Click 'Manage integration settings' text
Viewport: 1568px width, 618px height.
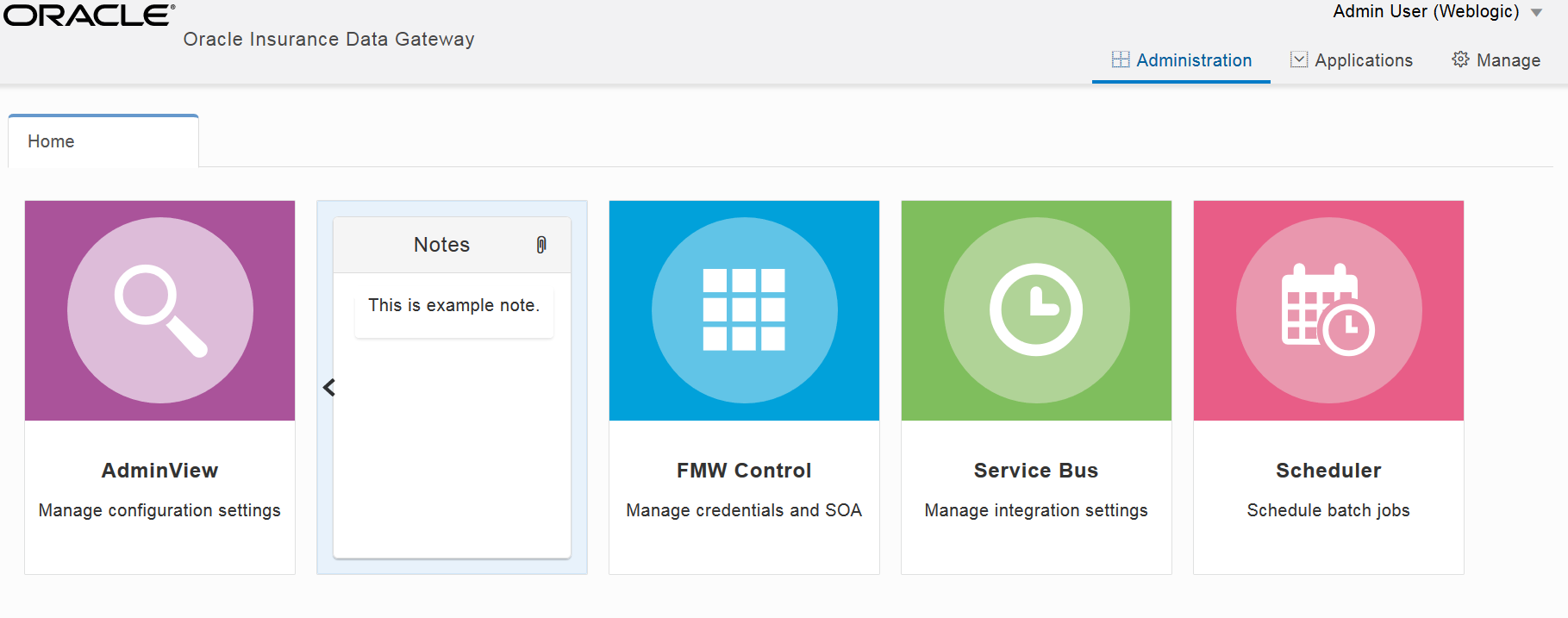click(x=1036, y=510)
